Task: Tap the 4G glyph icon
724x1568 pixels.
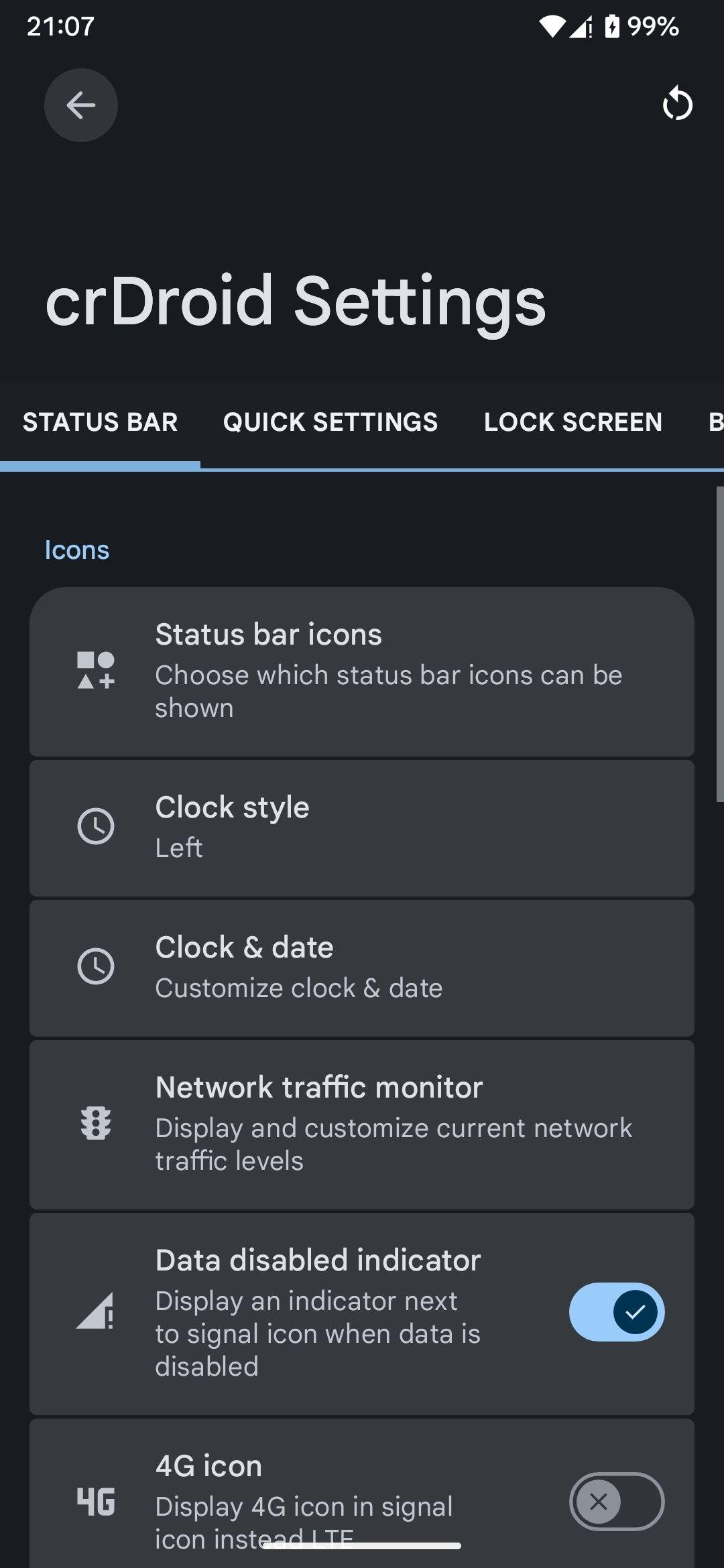Action: click(96, 1502)
